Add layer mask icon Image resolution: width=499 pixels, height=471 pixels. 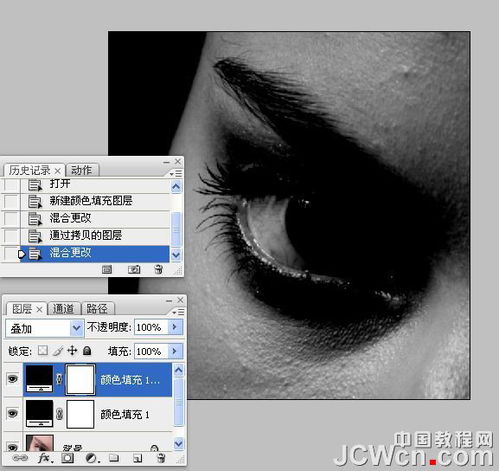pyautogui.click(x=68, y=458)
